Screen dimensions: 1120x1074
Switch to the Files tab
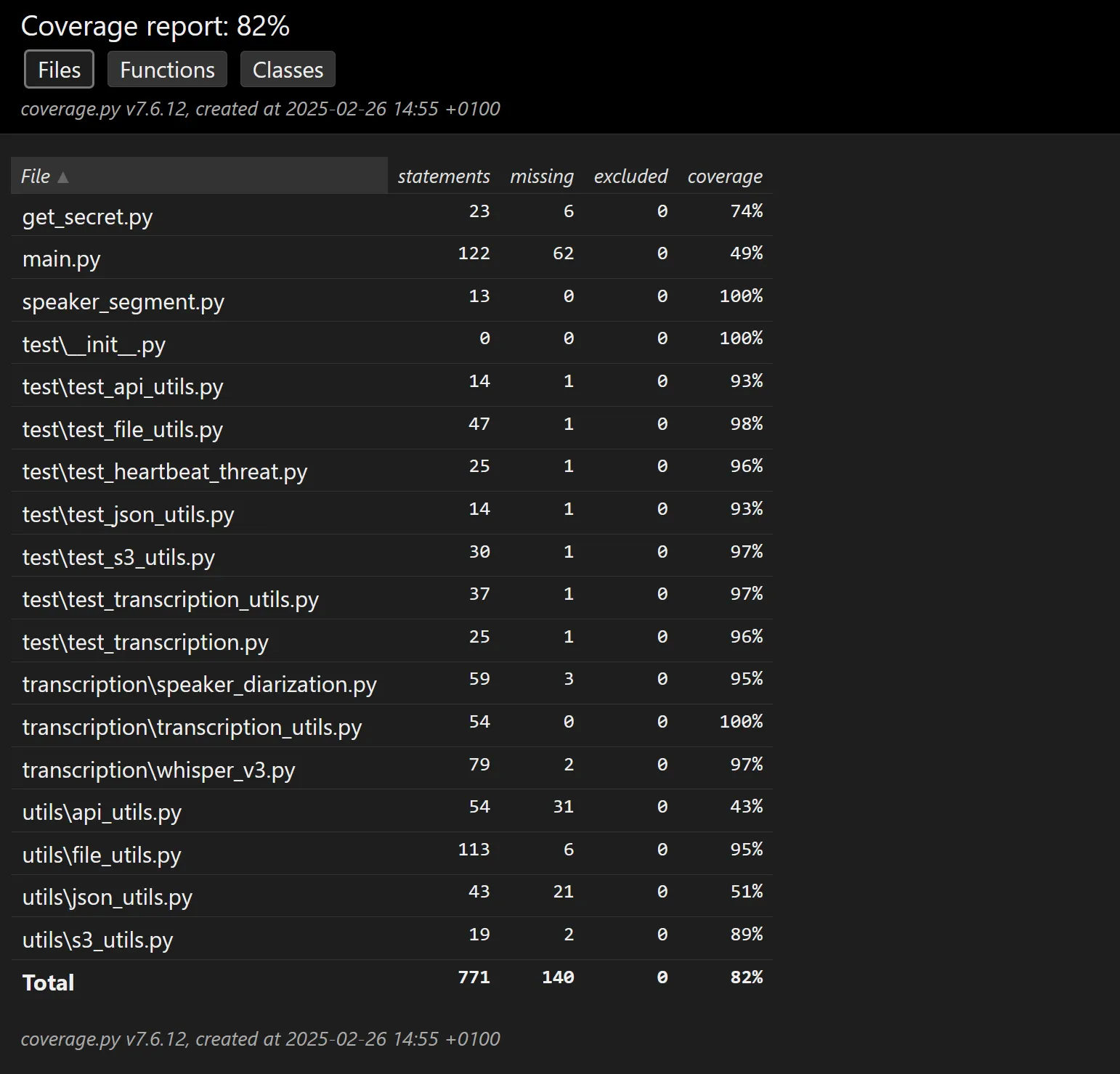click(59, 70)
